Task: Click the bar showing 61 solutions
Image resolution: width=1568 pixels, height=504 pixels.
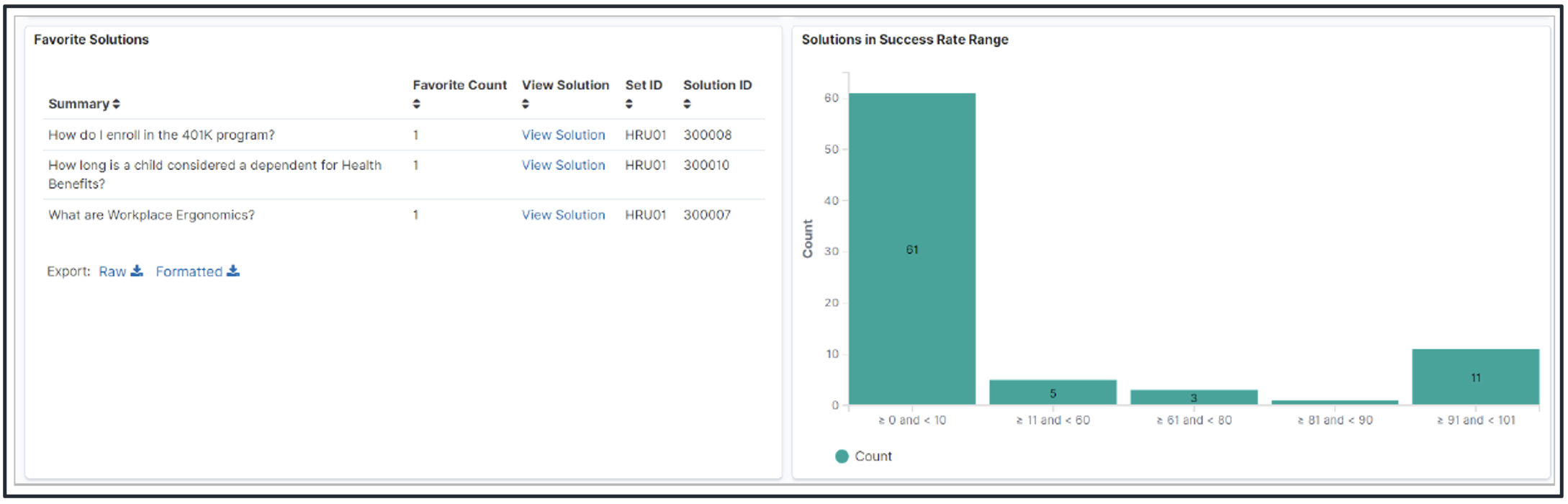Action: coord(911,249)
